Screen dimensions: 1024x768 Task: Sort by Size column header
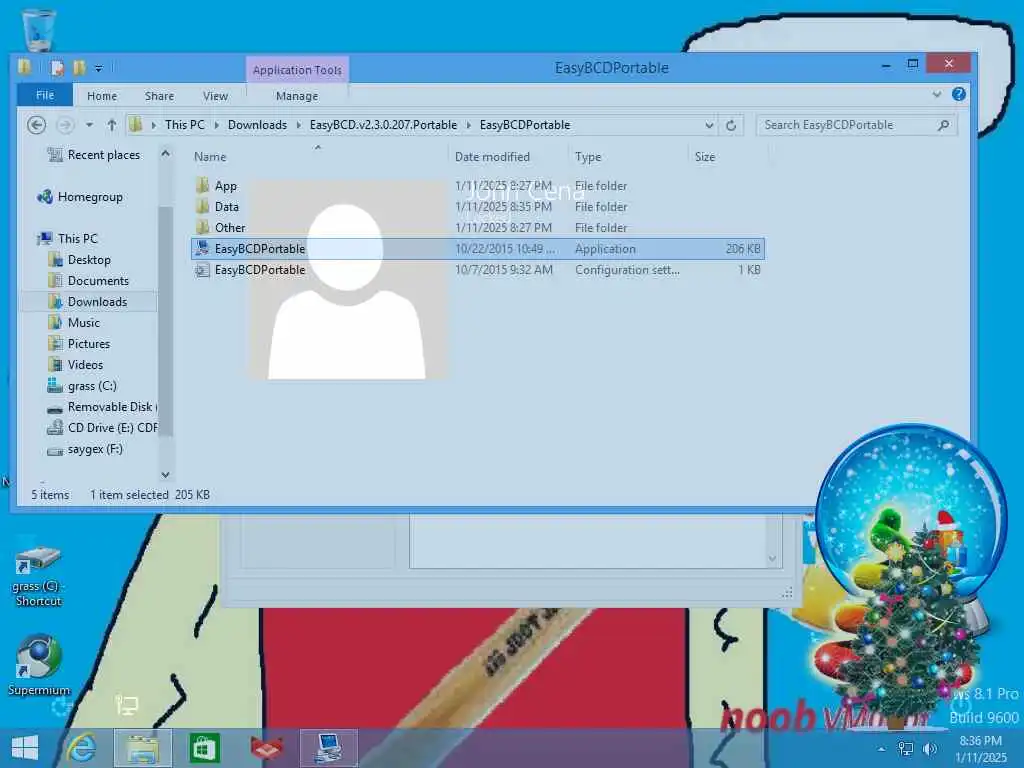[x=705, y=157]
